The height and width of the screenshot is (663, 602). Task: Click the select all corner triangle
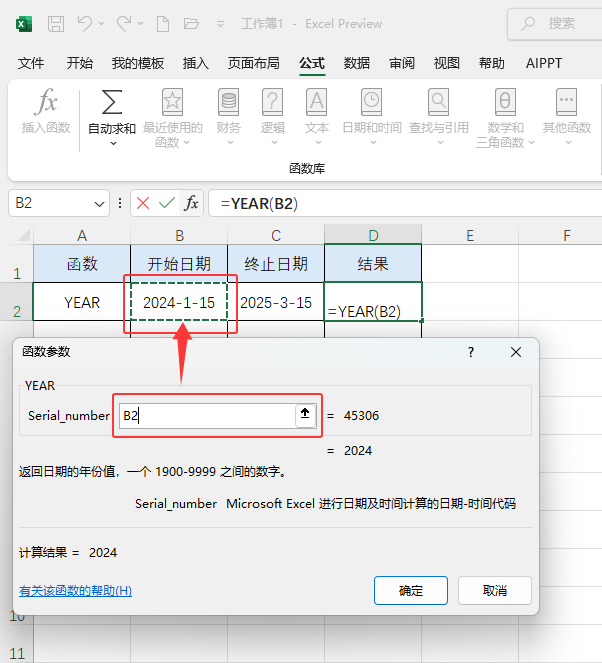click(x=23, y=235)
